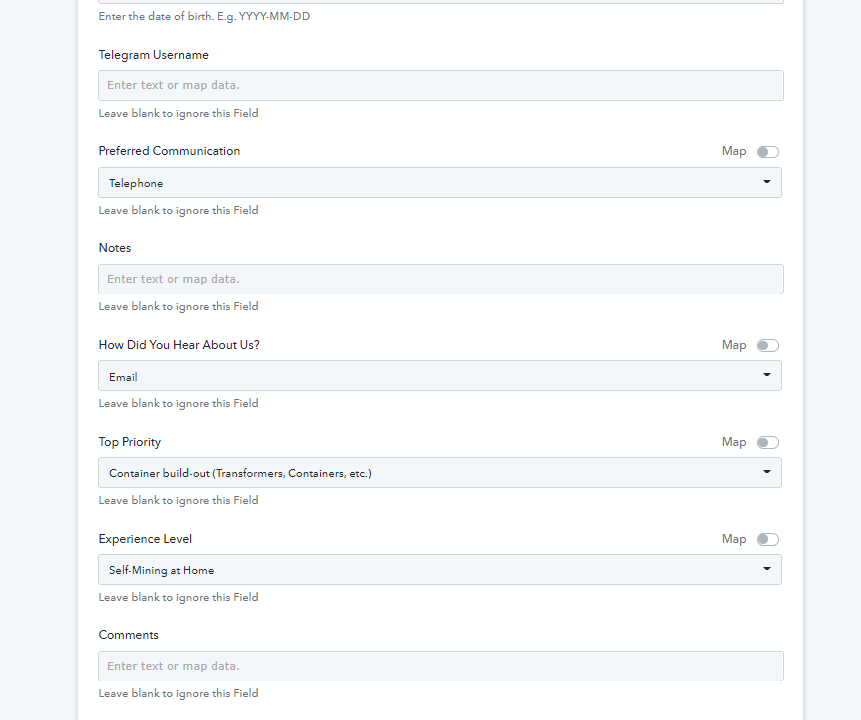Toggle Map switch for Preferred Communication
This screenshot has width=861, height=720.
click(768, 152)
